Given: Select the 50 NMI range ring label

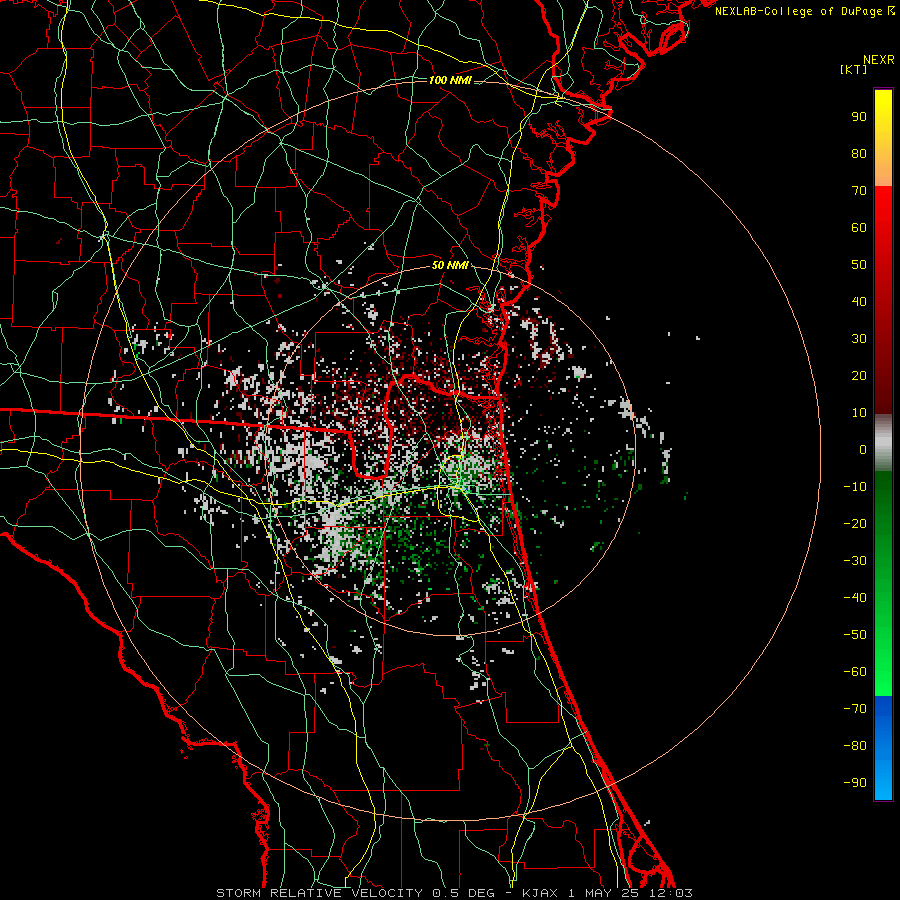Looking at the screenshot, I should pyautogui.click(x=450, y=265).
